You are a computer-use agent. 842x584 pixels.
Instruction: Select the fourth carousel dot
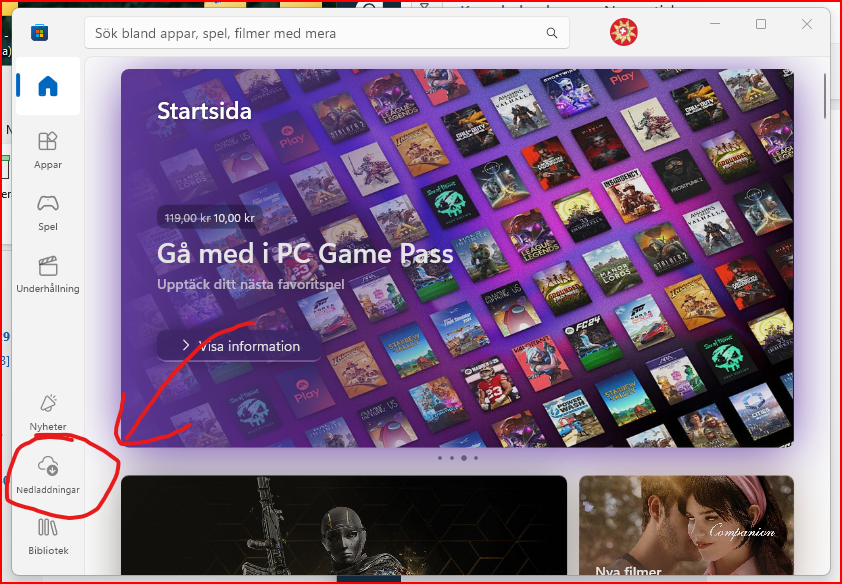tap(476, 458)
